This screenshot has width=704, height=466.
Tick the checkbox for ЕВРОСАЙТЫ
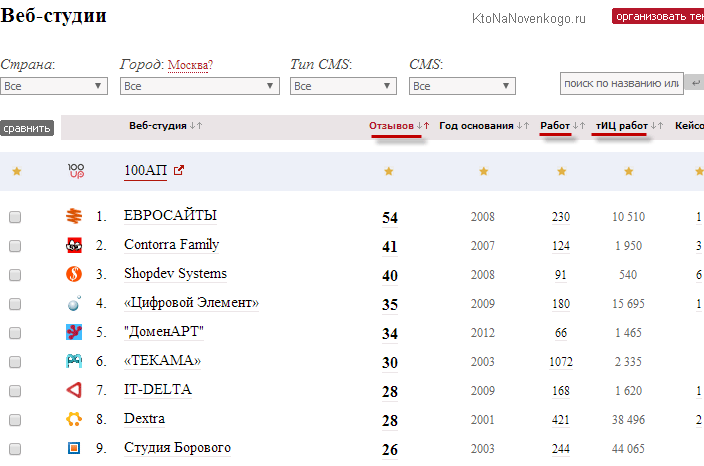15,217
